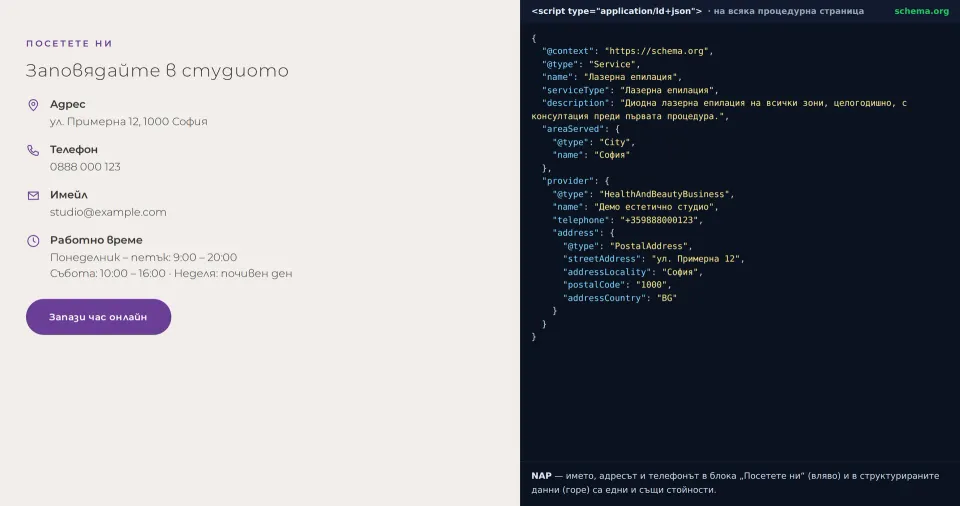Click the NAP note below the code

[735, 483]
